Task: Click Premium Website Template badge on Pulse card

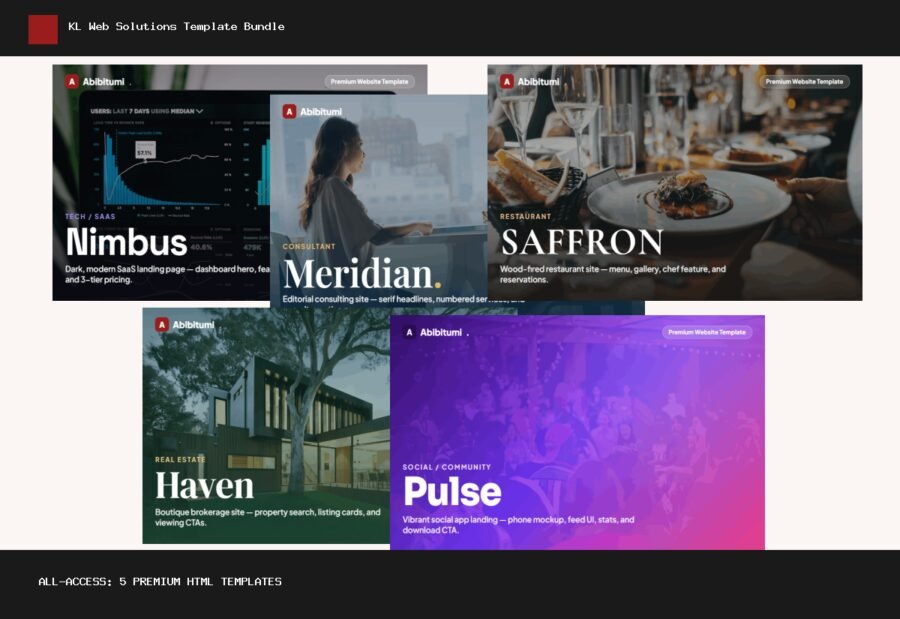Action: coord(707,332)
